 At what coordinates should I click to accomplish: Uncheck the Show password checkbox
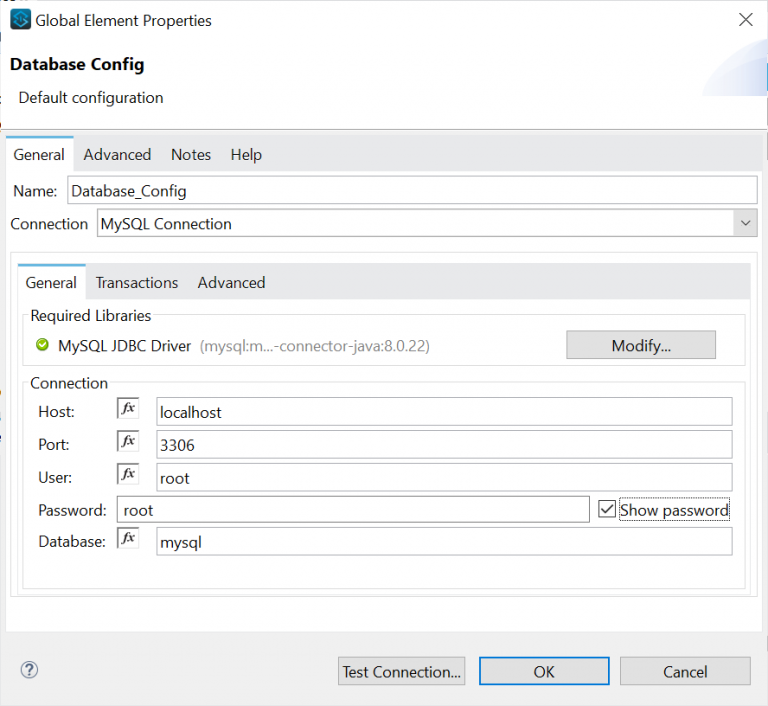606,510
